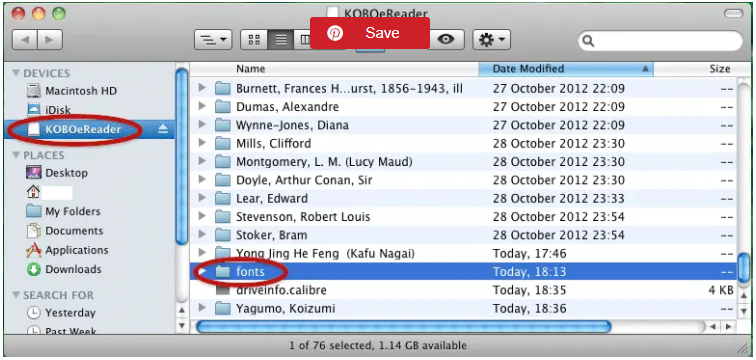Screen dimensions: 756x360
Task: Toggle the toolbar pill button
Action: pos(733,14)
